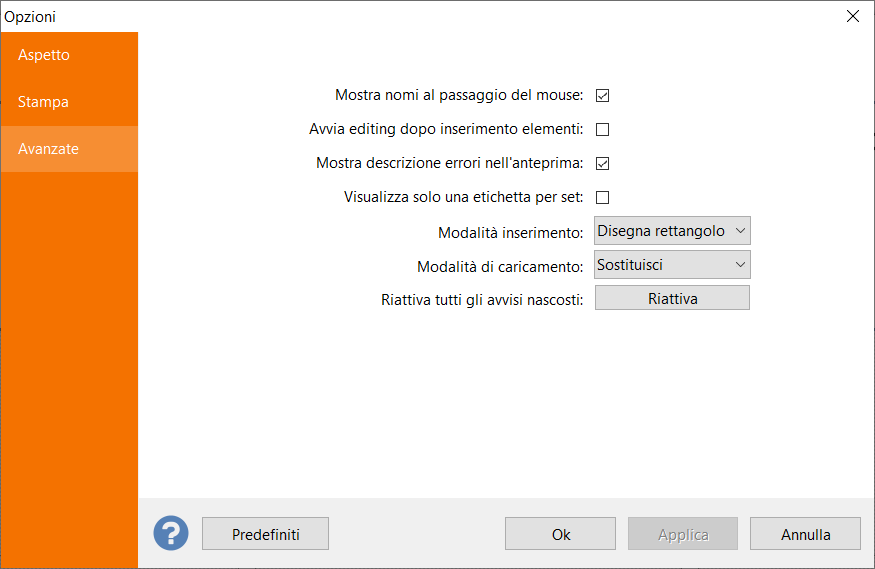Click the Modalità inserimento label text
This screenshot has width=875, height=569.
pos(510,233)
